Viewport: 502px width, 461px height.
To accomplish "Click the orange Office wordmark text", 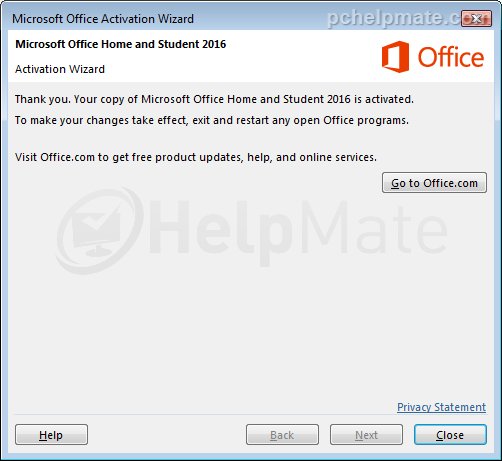I will (451, 57).
